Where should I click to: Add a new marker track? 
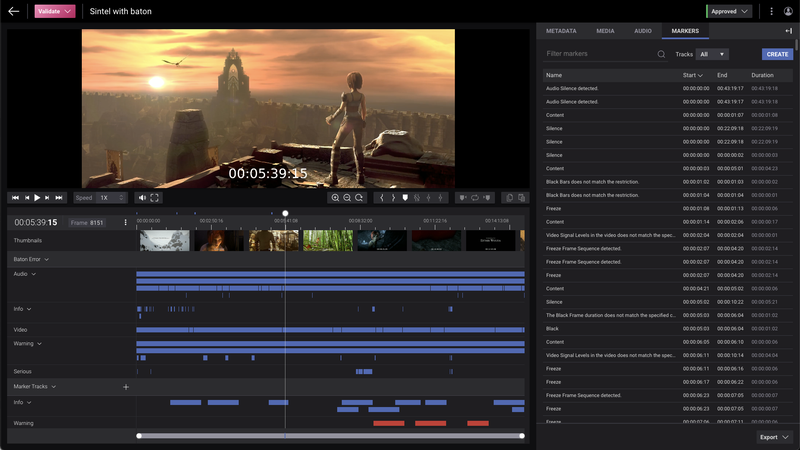pyautogui.click(x=126, y=386)
